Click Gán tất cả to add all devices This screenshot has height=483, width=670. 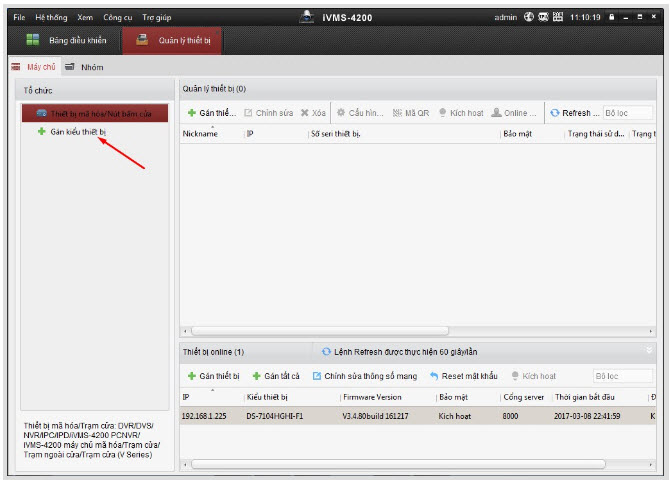tap(275, 376)
